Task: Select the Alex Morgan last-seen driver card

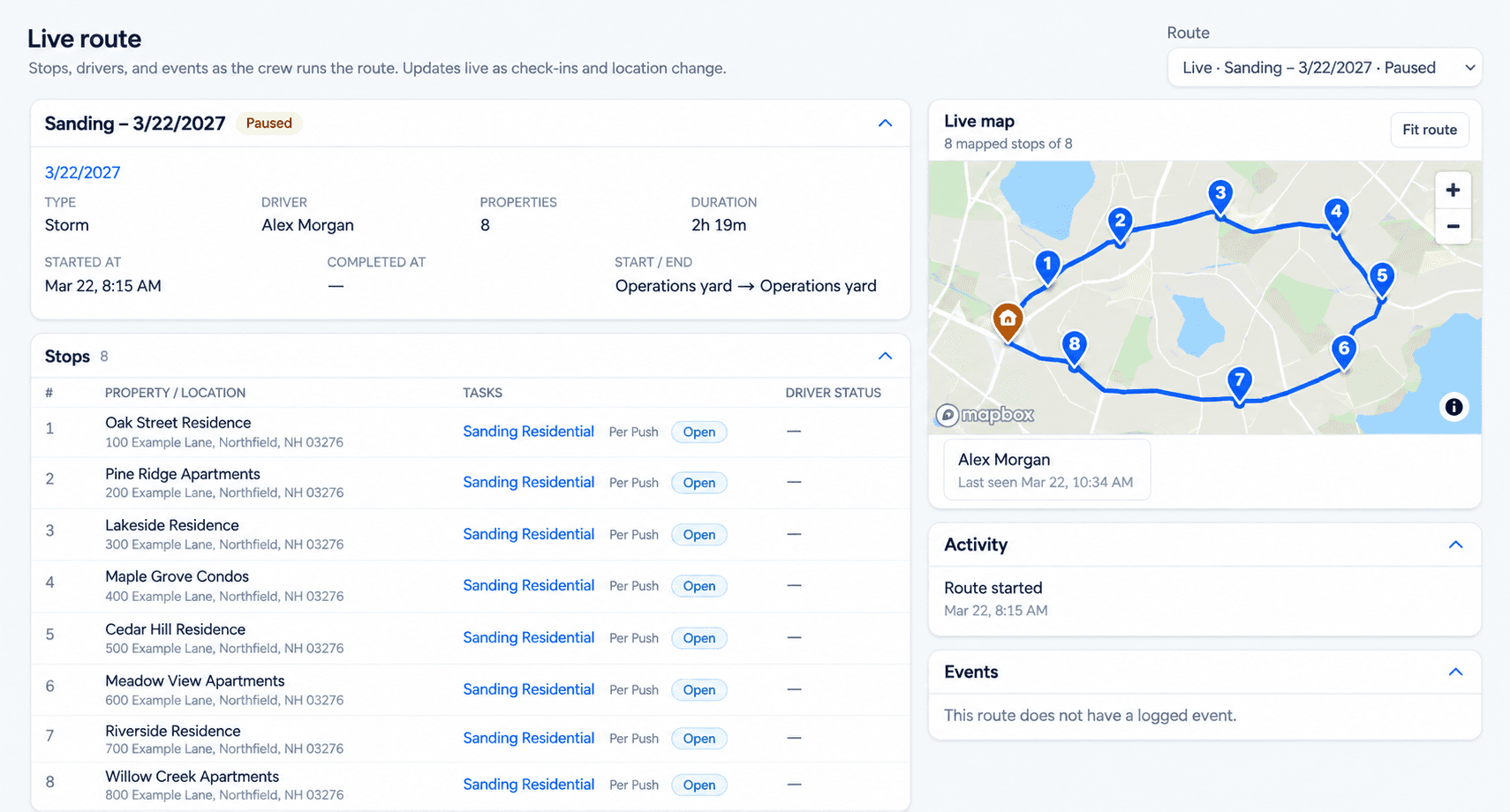Action: point(1046,470)
